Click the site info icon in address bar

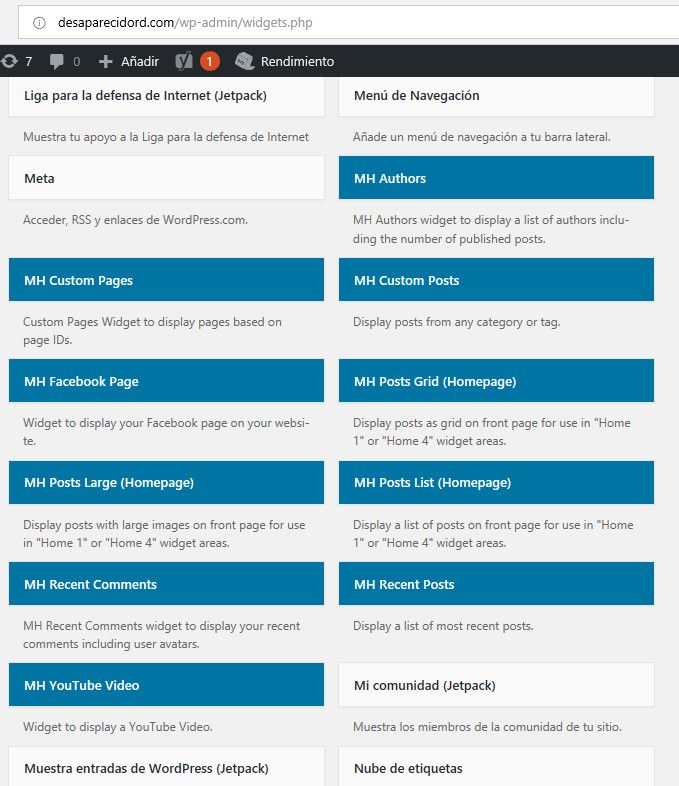coord(39,23)
